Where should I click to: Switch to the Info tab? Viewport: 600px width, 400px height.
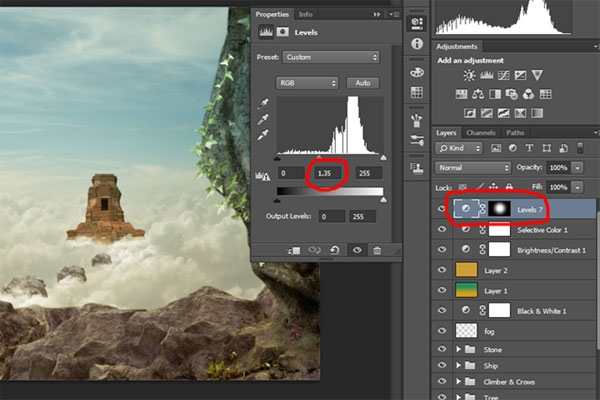(305, 15)
